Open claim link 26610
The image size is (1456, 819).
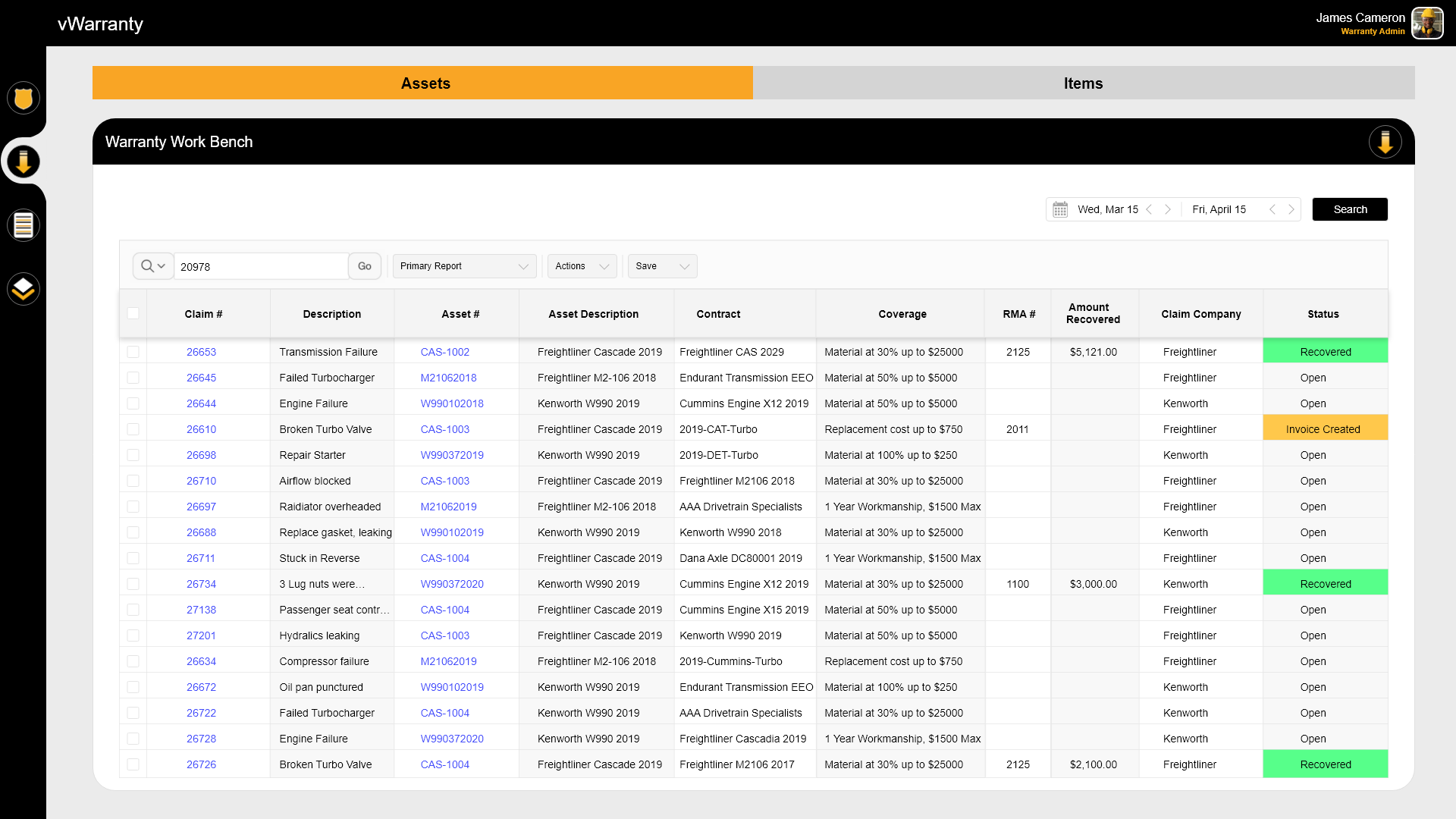tap(201, 429)
